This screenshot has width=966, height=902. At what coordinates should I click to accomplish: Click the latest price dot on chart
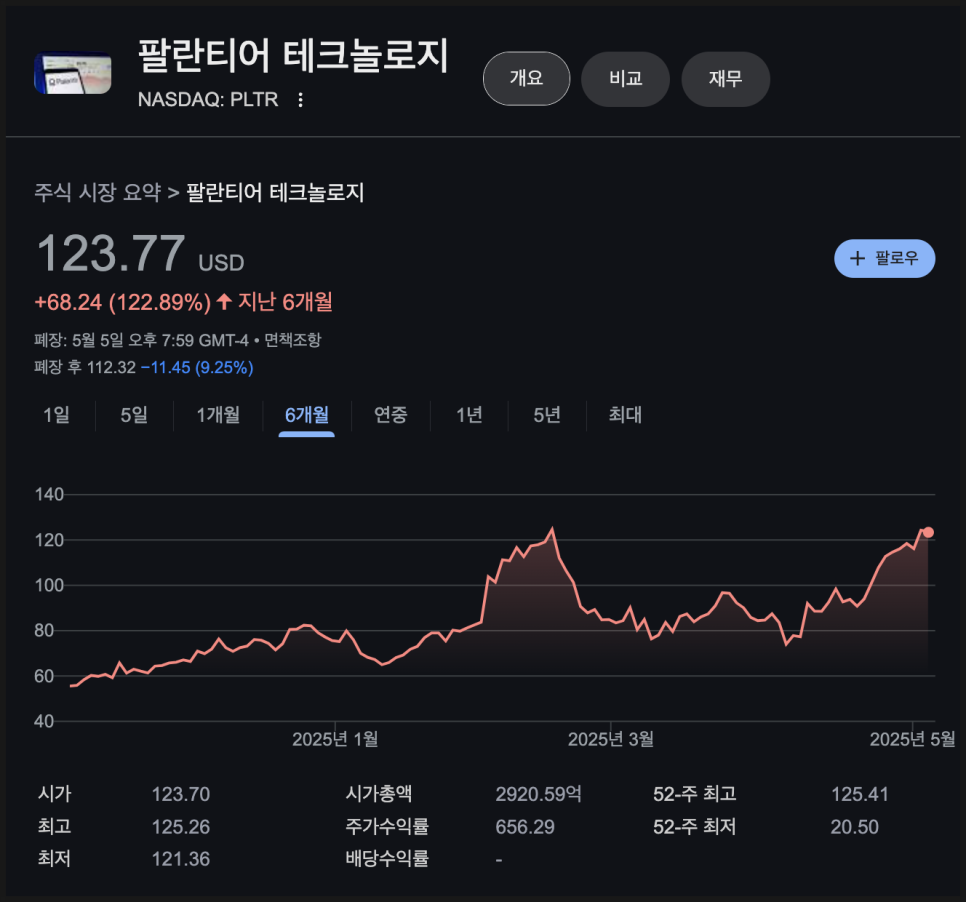pos(928,532)
